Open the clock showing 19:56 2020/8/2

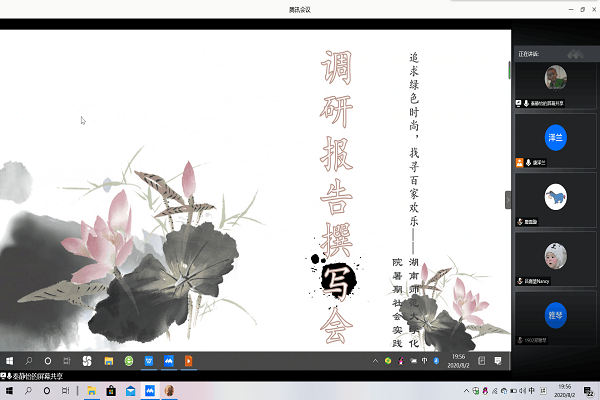(565, 389)
